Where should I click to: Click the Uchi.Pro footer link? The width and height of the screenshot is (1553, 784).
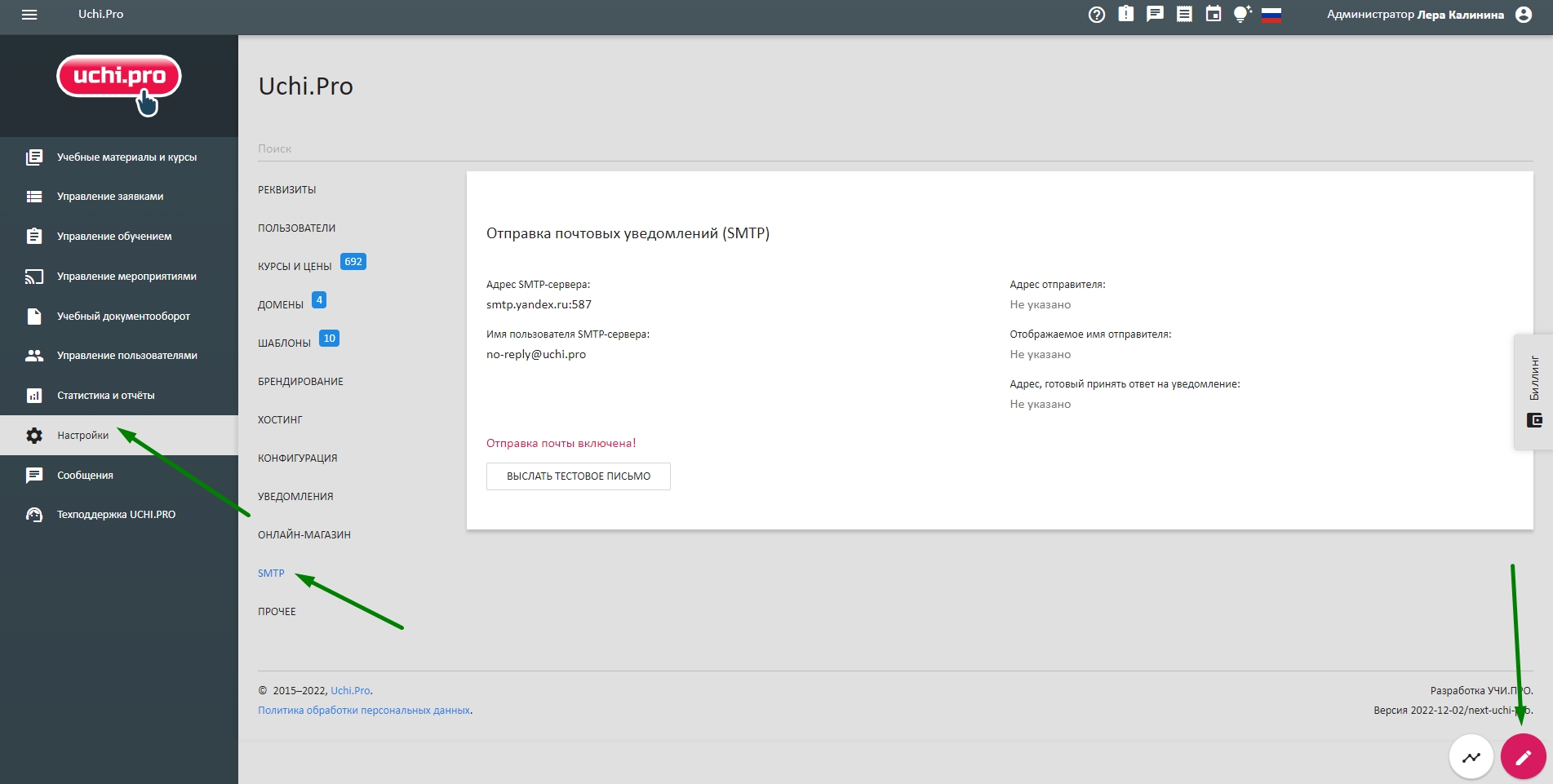(350, 691)
